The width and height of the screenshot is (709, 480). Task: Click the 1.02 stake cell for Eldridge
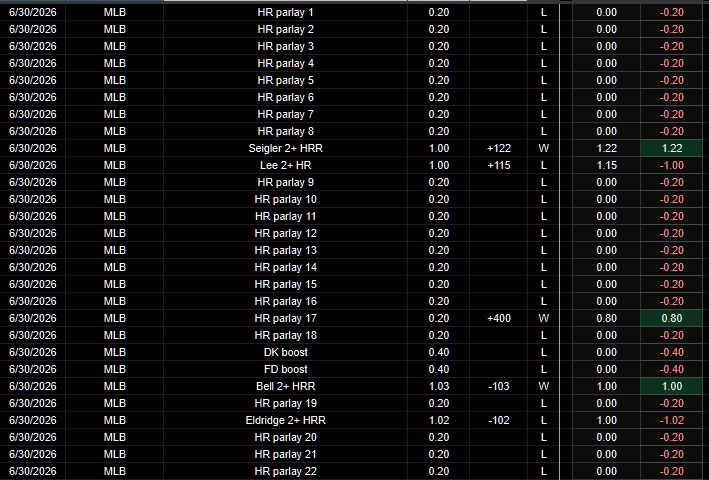(x=439, y=420)
